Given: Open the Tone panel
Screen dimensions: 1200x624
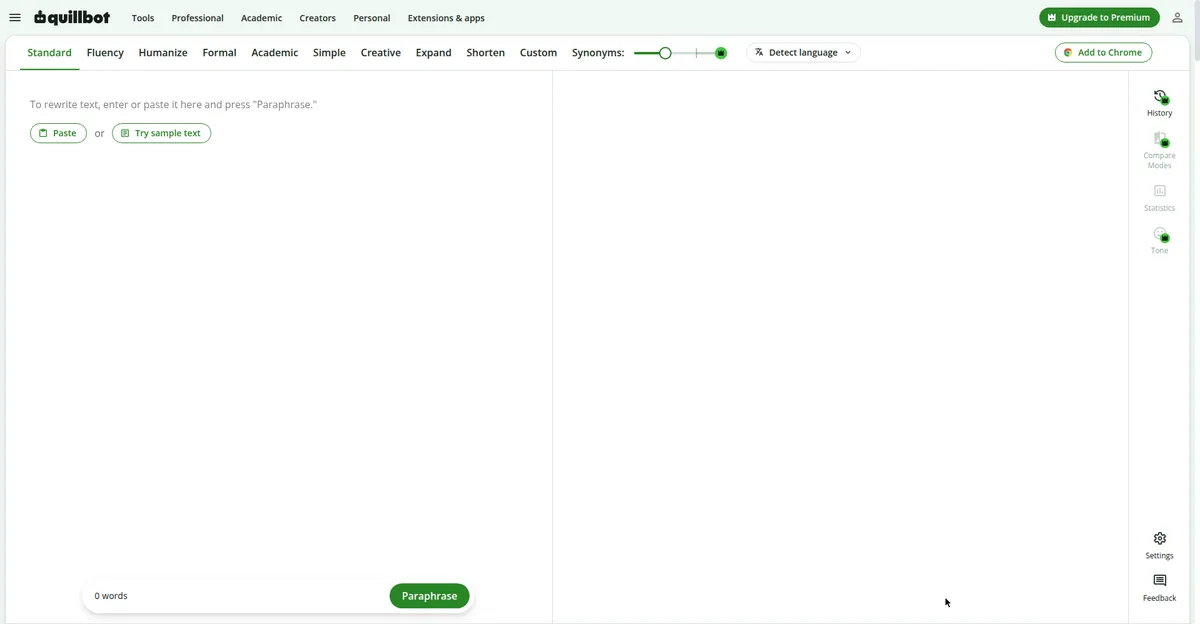Looking at the screenshot, I should click(x=1160, y=240).
